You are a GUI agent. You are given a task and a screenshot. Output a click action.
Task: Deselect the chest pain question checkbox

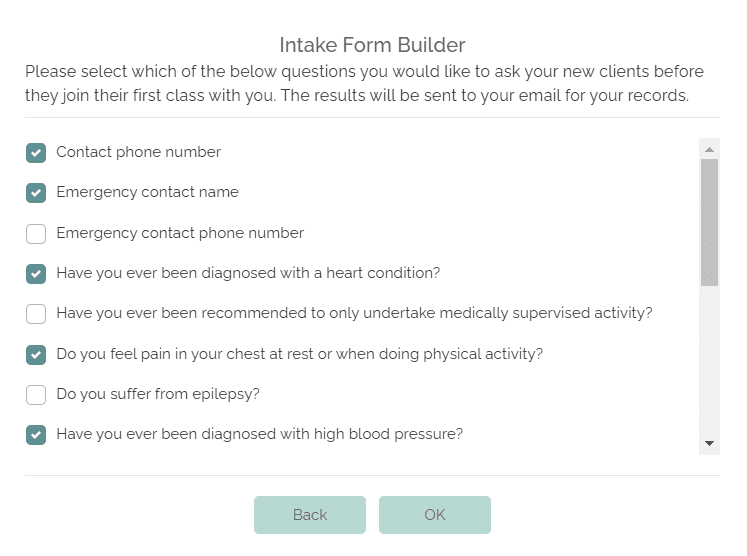36,355
